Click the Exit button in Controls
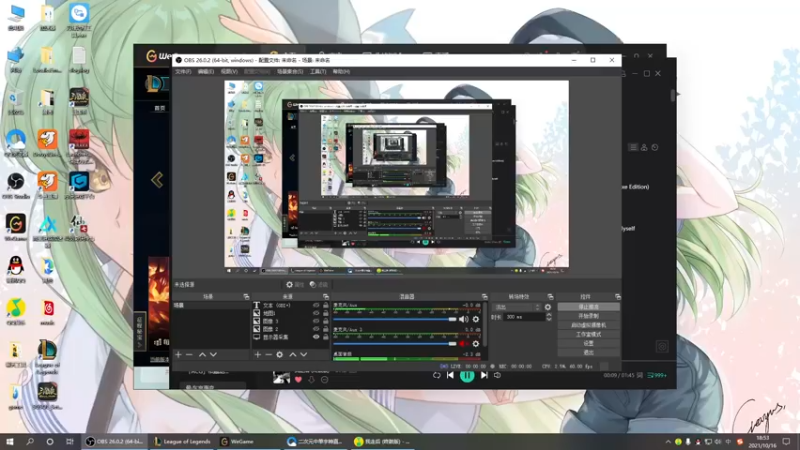800x450 pixels. click(588, 353)
